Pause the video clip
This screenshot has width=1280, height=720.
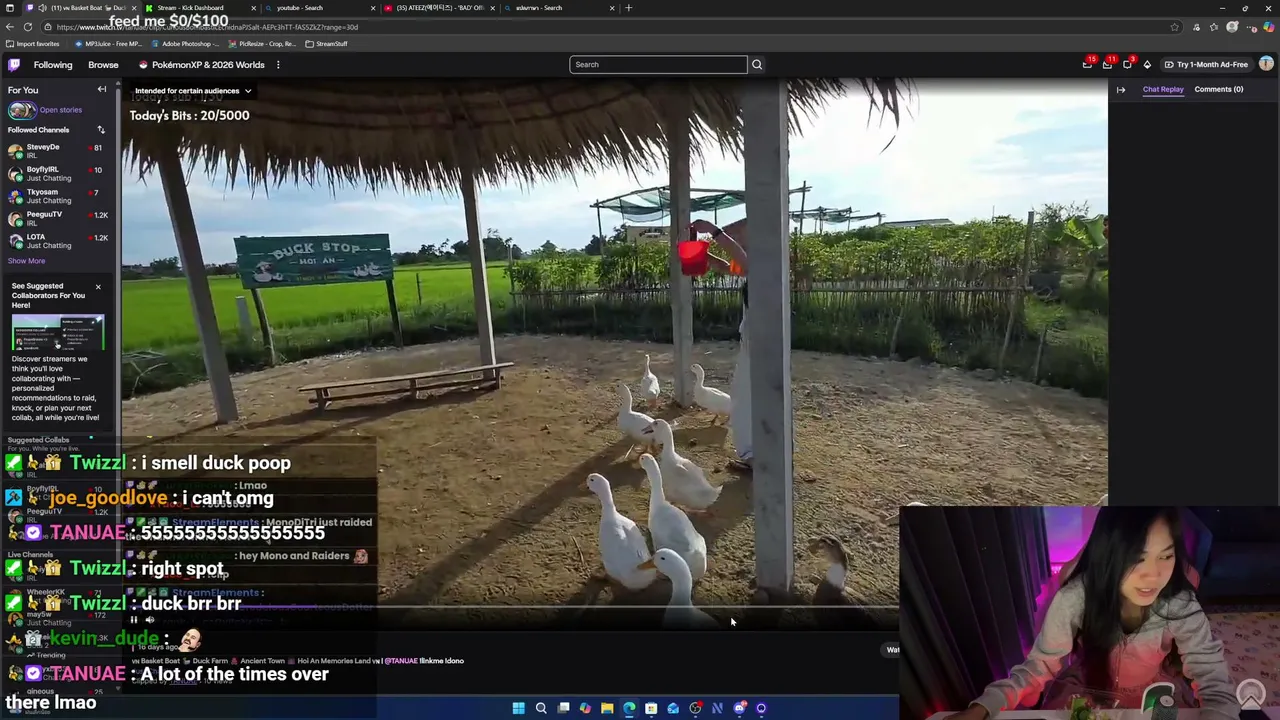pyautogui.click(x=134, y=620)
